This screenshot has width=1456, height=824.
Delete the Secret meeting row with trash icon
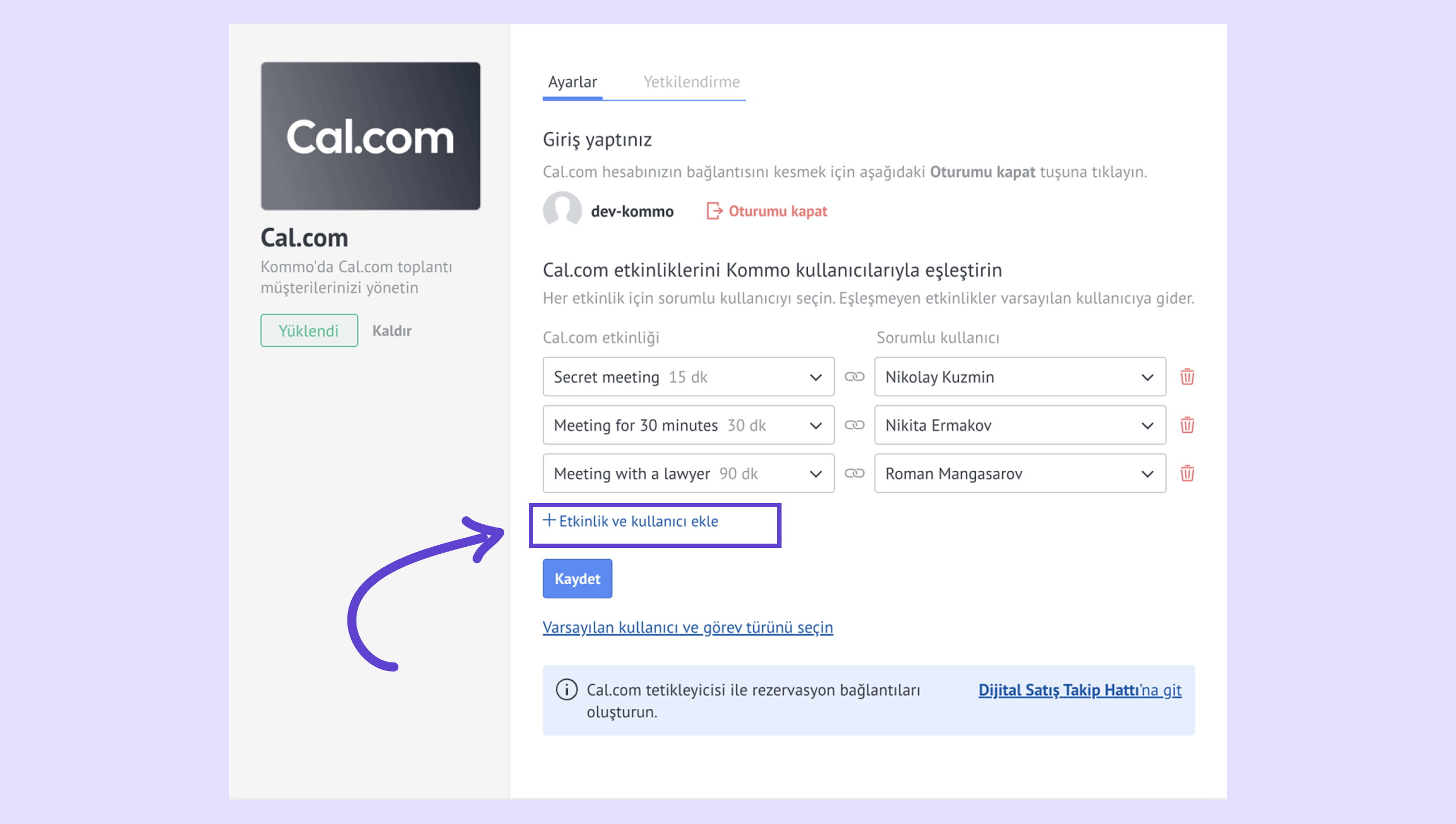1187,377
